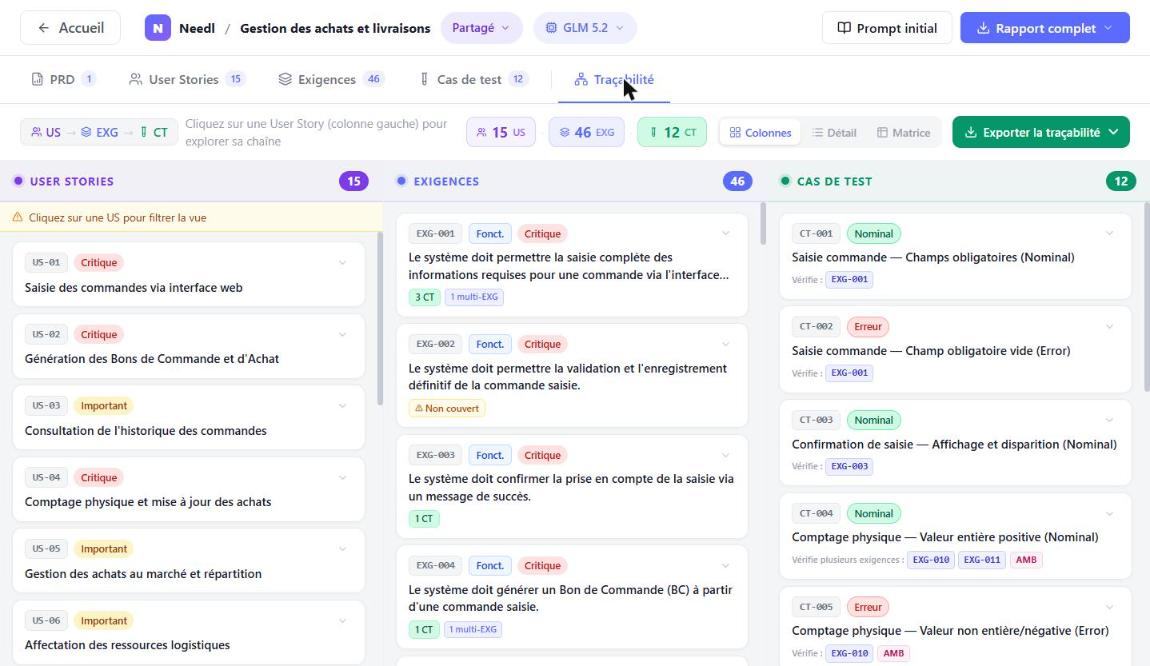Viewport: 1150px width, 666px height.
Task: Click the test tube icon of Cas de test tab
Action: 424,79
